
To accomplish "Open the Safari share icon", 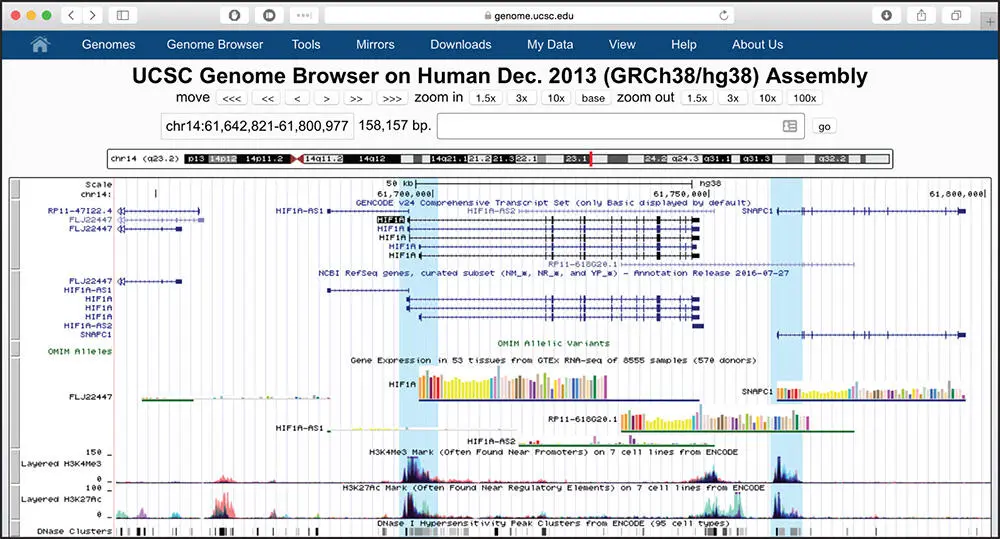I will [922, 15].
